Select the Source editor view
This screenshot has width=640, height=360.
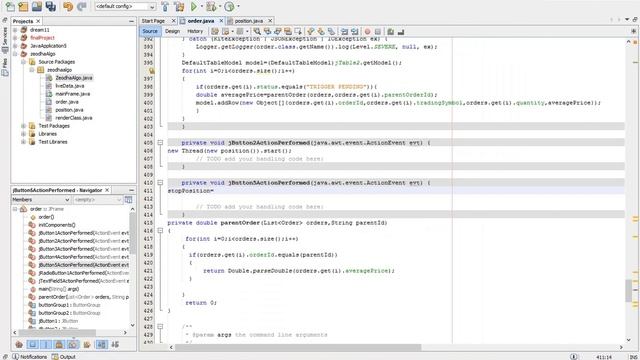tap(150, 31)
